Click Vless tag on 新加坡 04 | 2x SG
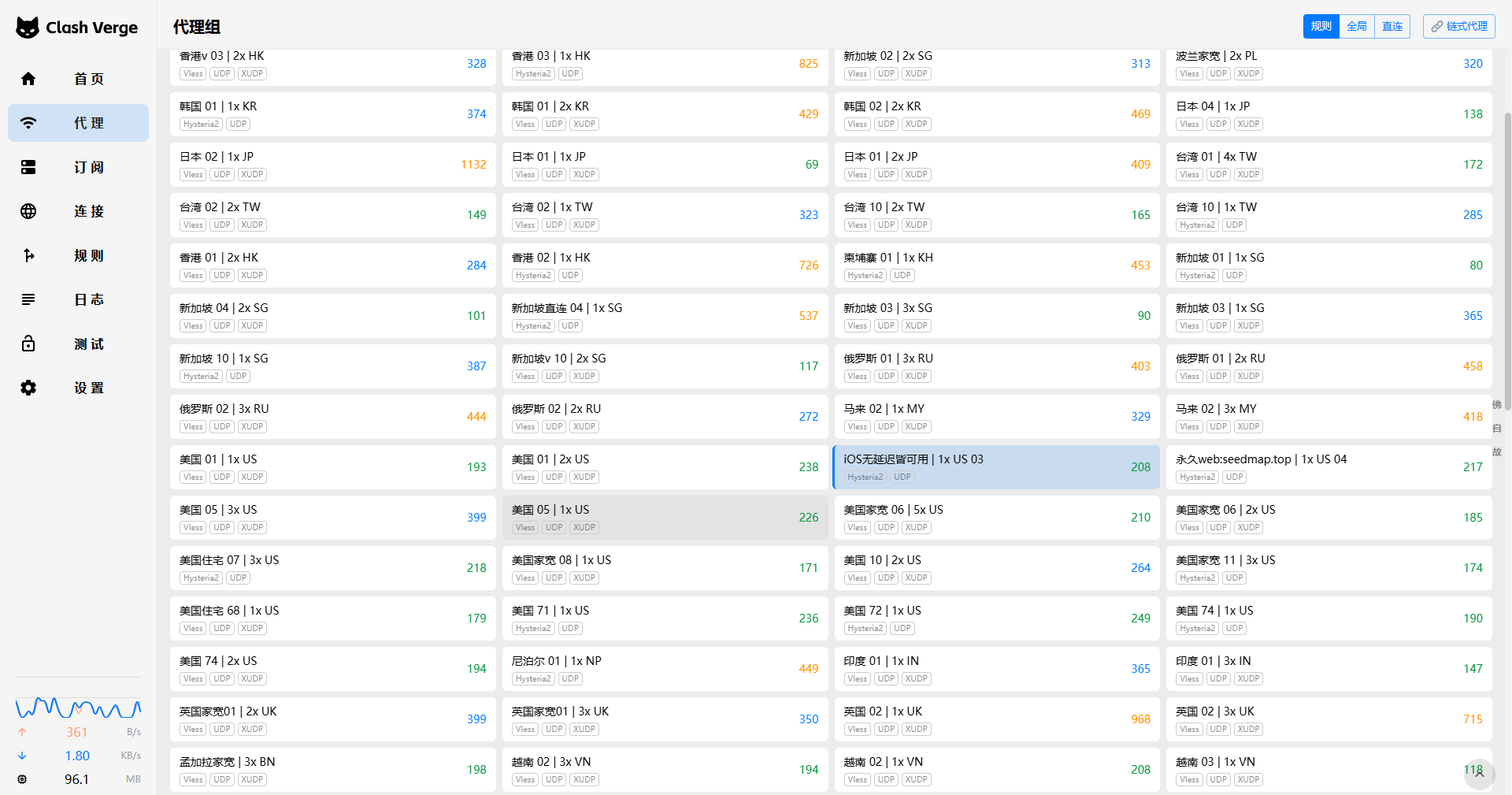This screenshot has height=795, width=1512. pyautogui.click(x=193, y=326)
